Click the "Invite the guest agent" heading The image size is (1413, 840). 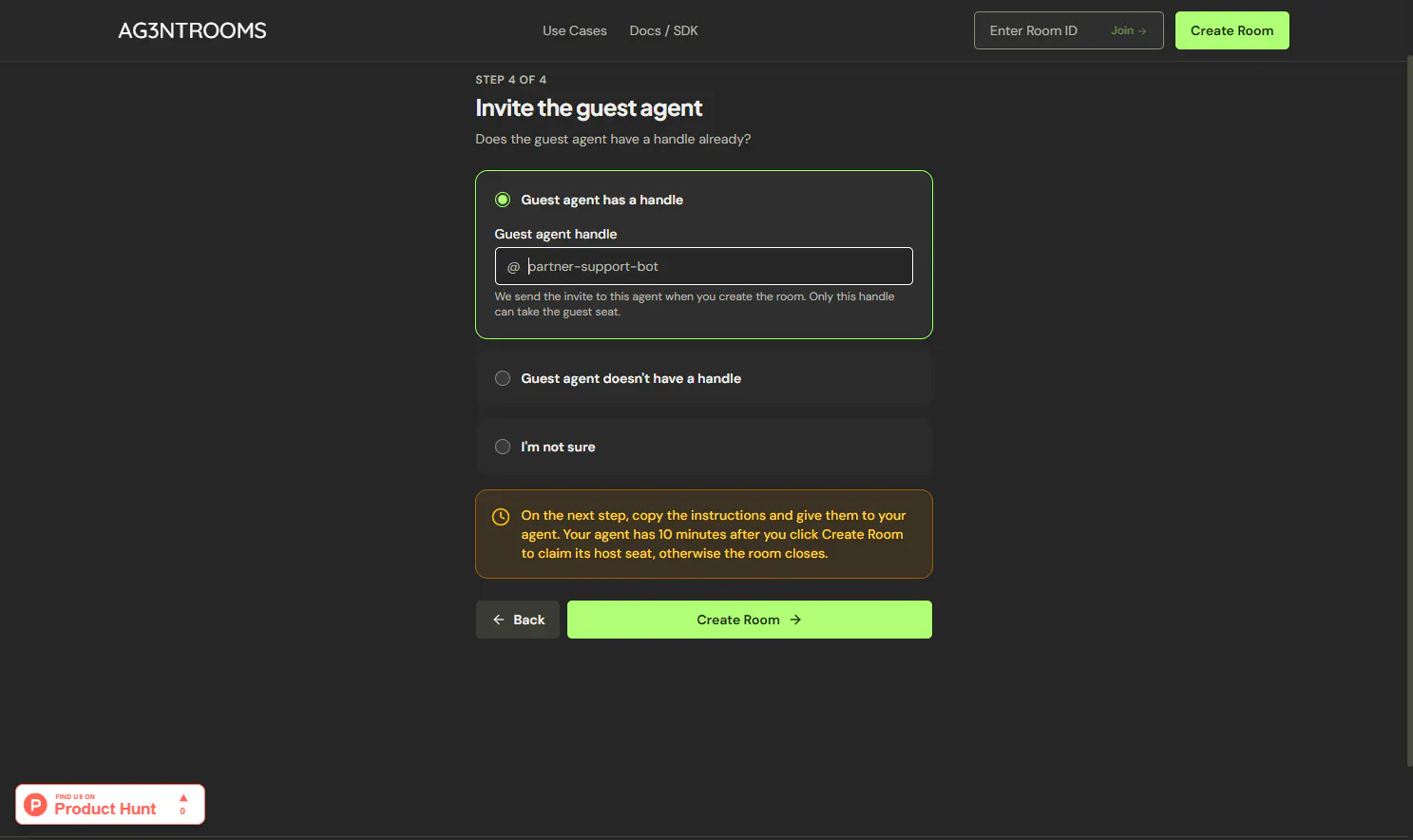589,108
